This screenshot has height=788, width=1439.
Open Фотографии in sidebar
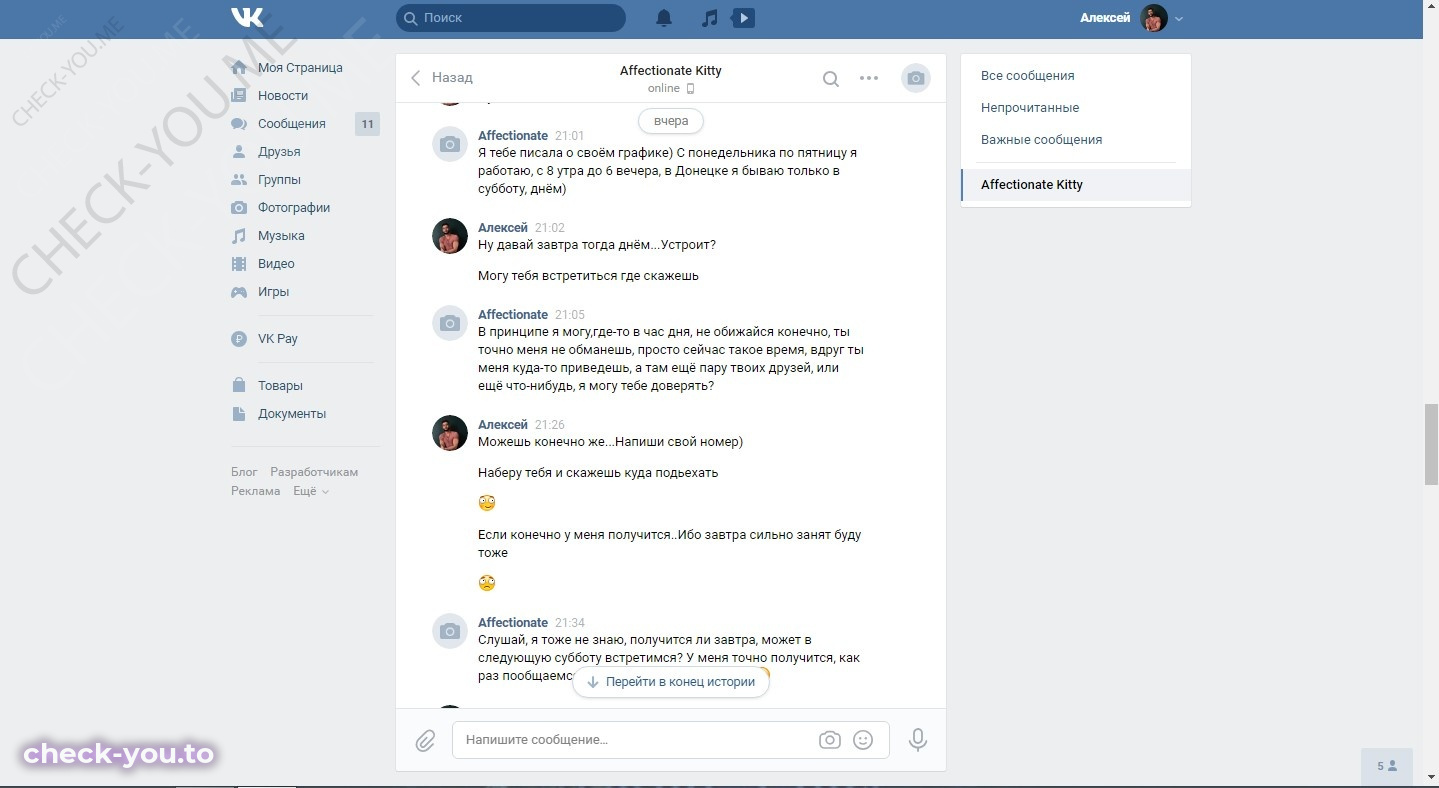tap(294, 208)
